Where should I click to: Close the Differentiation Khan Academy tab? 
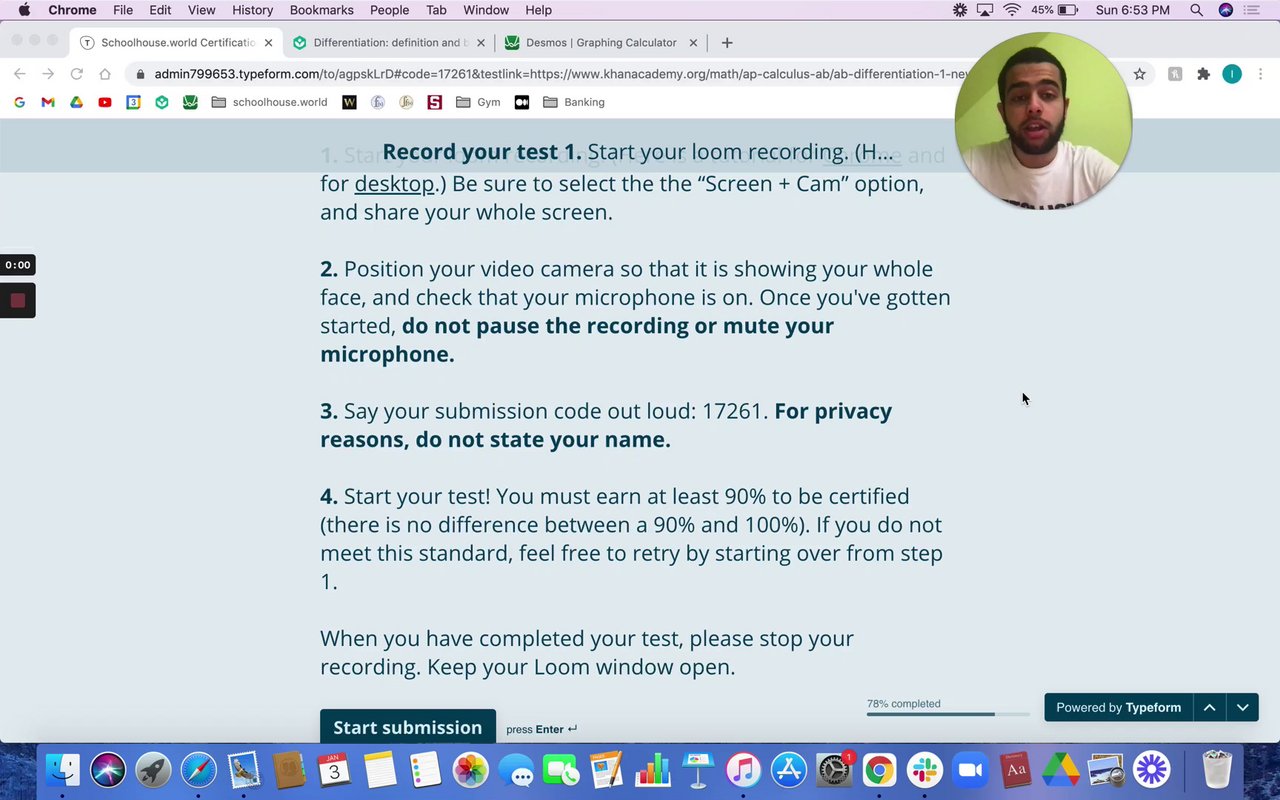481,43
